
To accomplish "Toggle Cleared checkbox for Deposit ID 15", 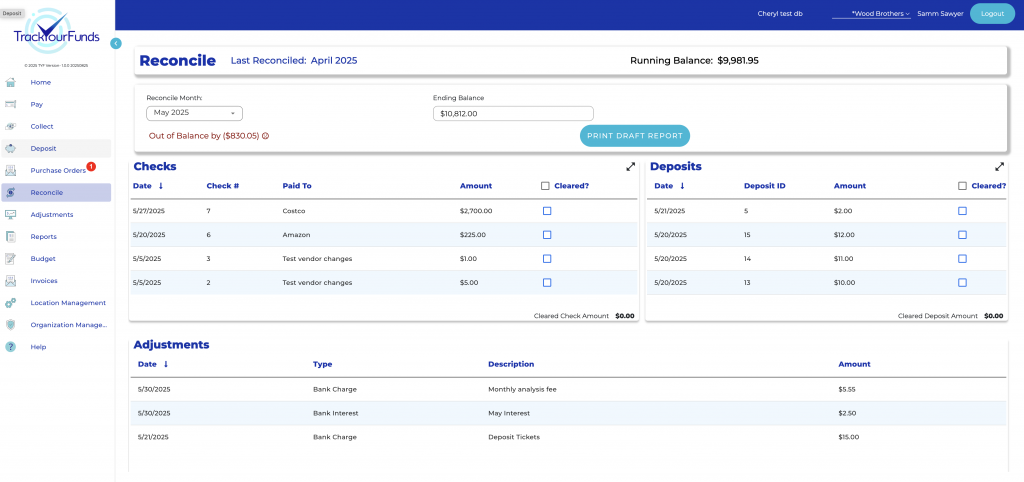I will pos(962,235).
